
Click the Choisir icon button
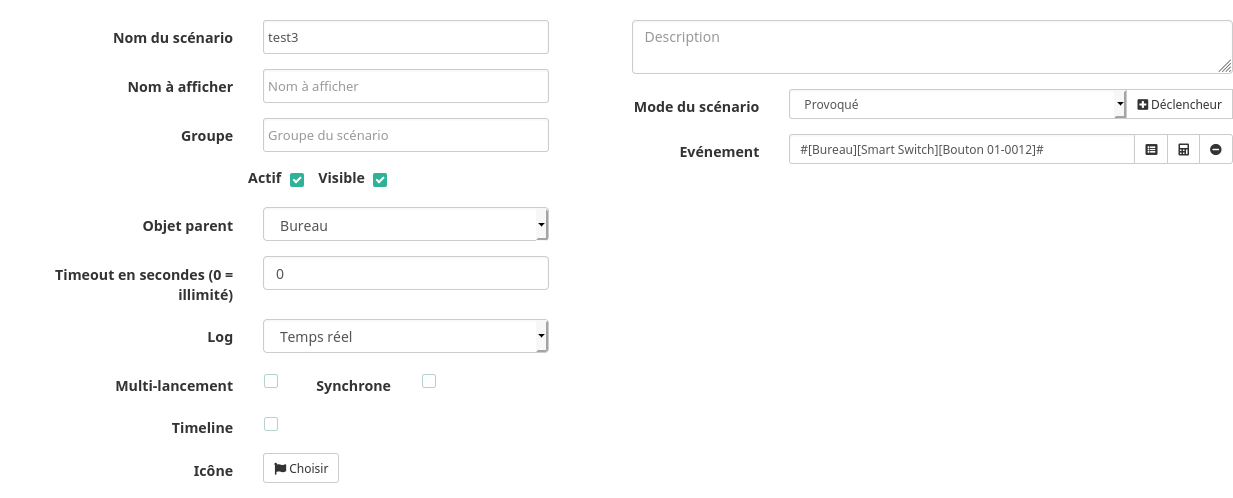coord(301,468)
